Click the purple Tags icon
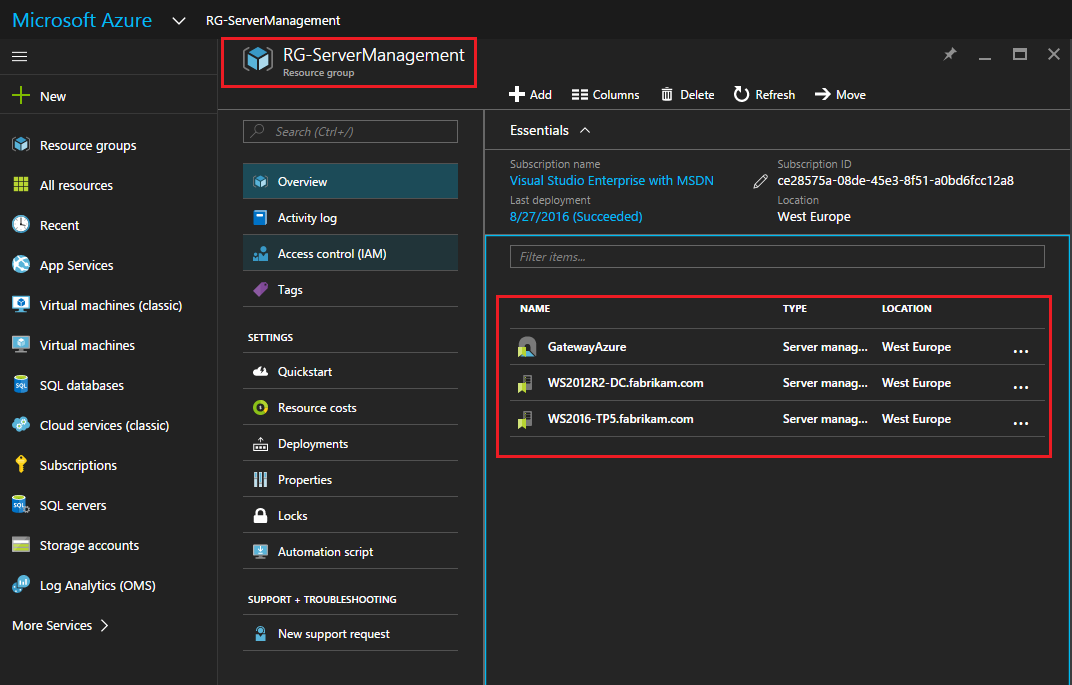The height and width of the screenshot is (685, 1072). tap(260, 289)
